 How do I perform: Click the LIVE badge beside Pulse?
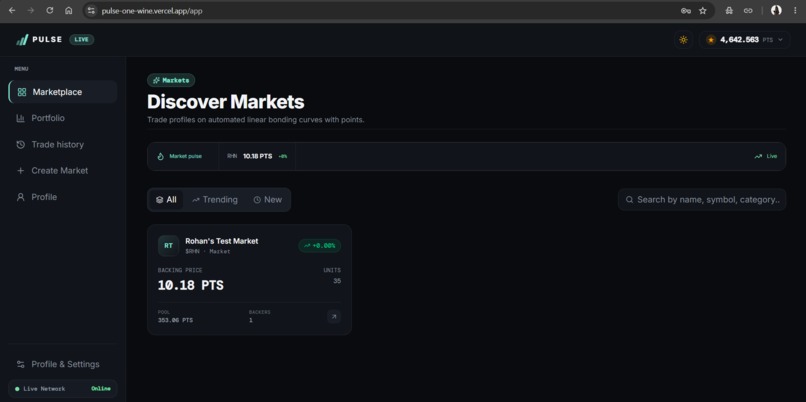82,40
